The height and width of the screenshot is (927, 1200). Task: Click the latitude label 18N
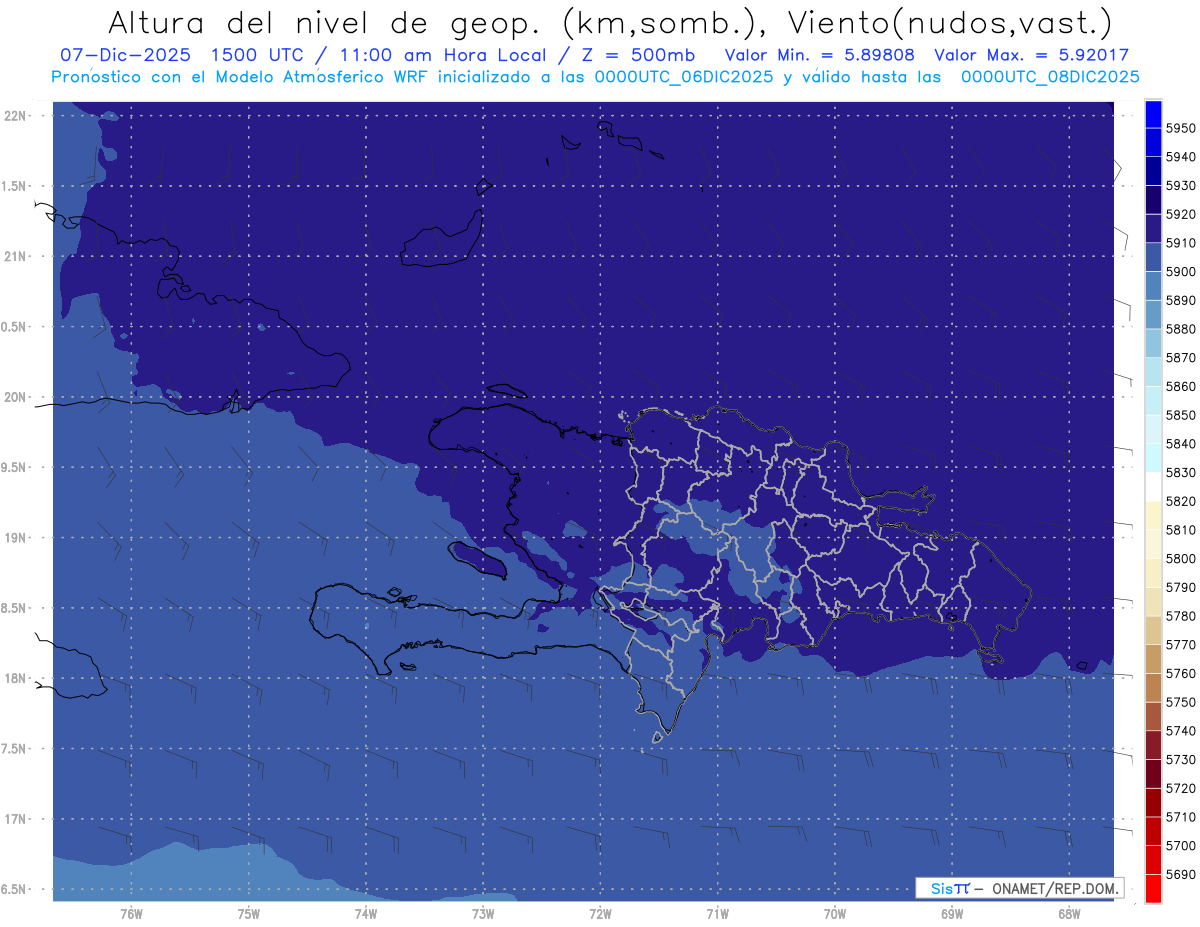tap(15, 678)
